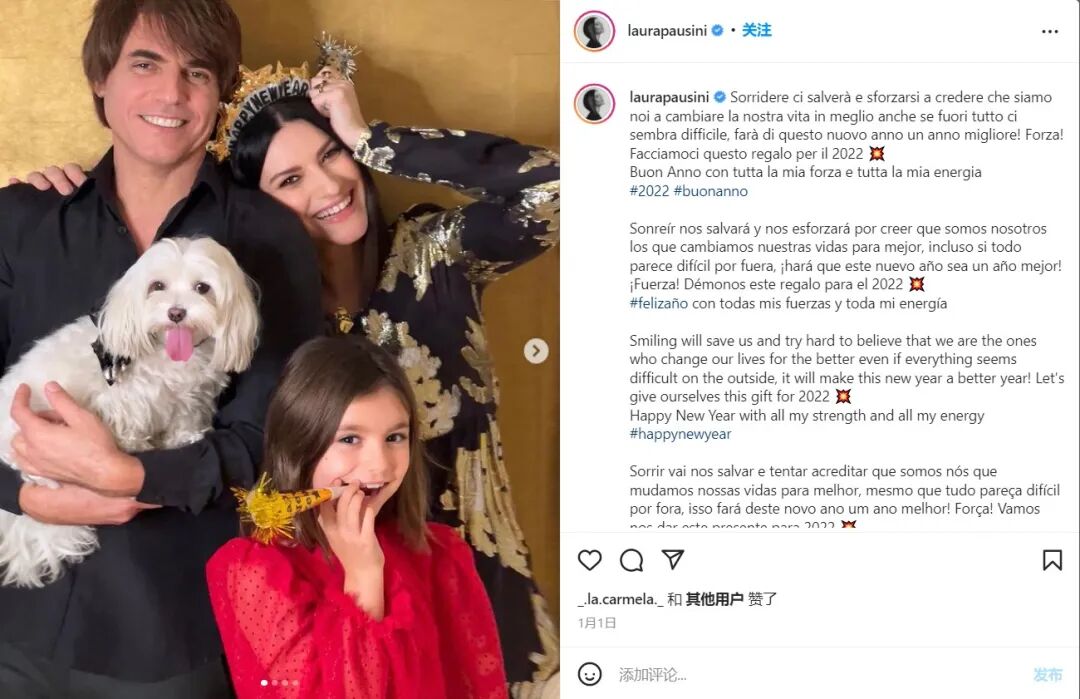
Task: View _.la.carmela._ profile from likes
Action: point(621,599)
